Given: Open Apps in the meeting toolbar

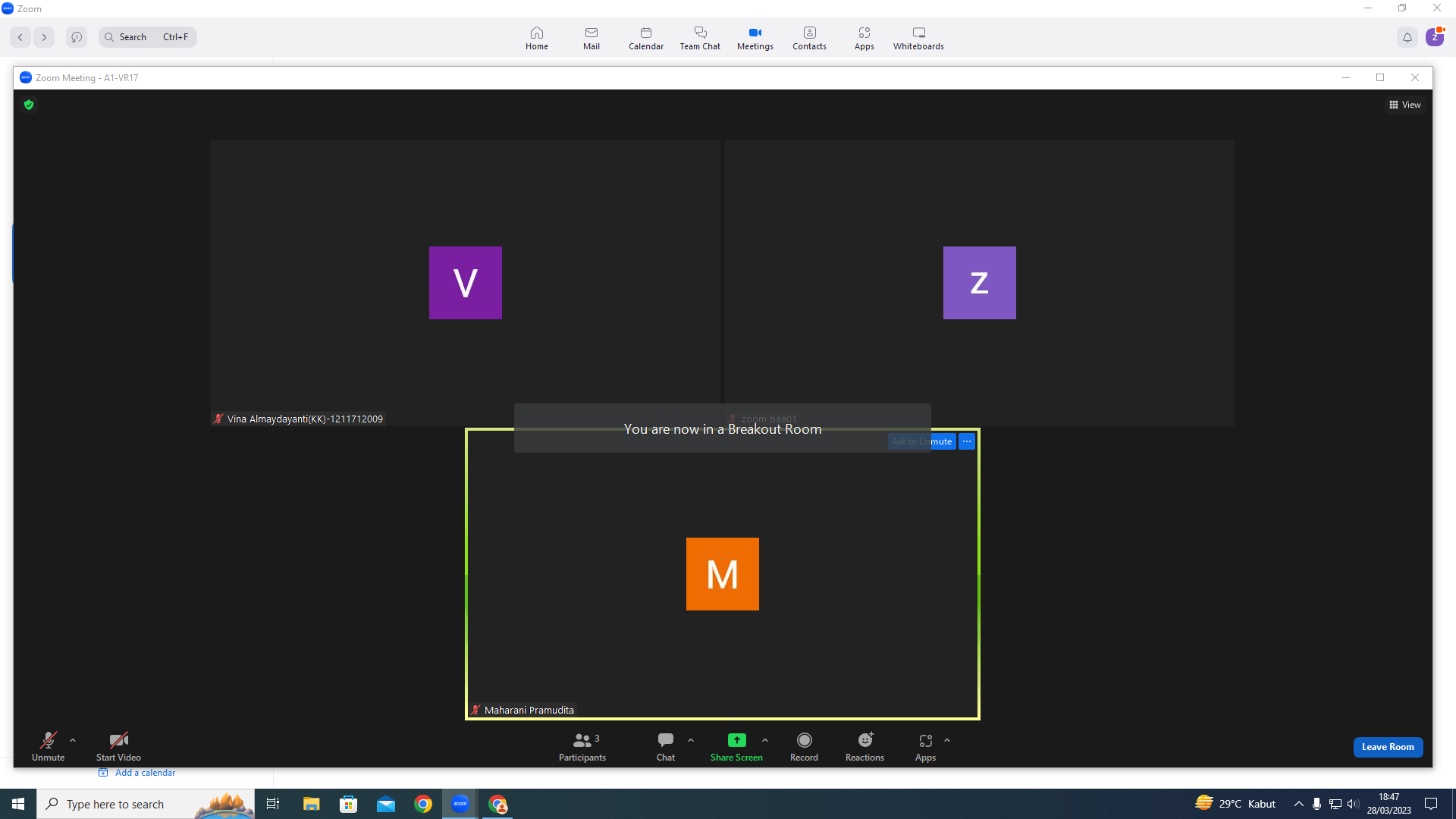Looking at the screenshot, I should [x=925, y=746].
